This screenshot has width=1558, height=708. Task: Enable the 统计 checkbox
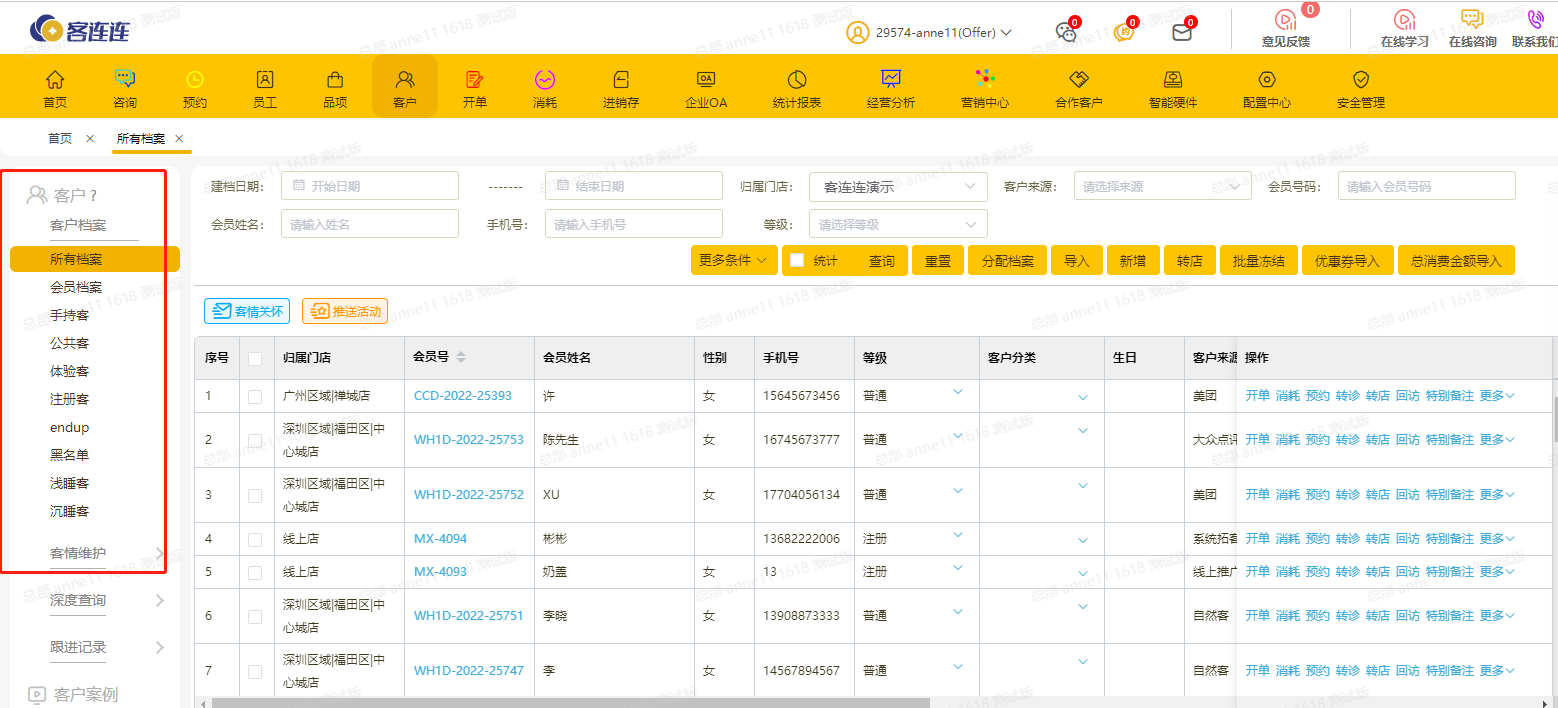click(797, 261)
